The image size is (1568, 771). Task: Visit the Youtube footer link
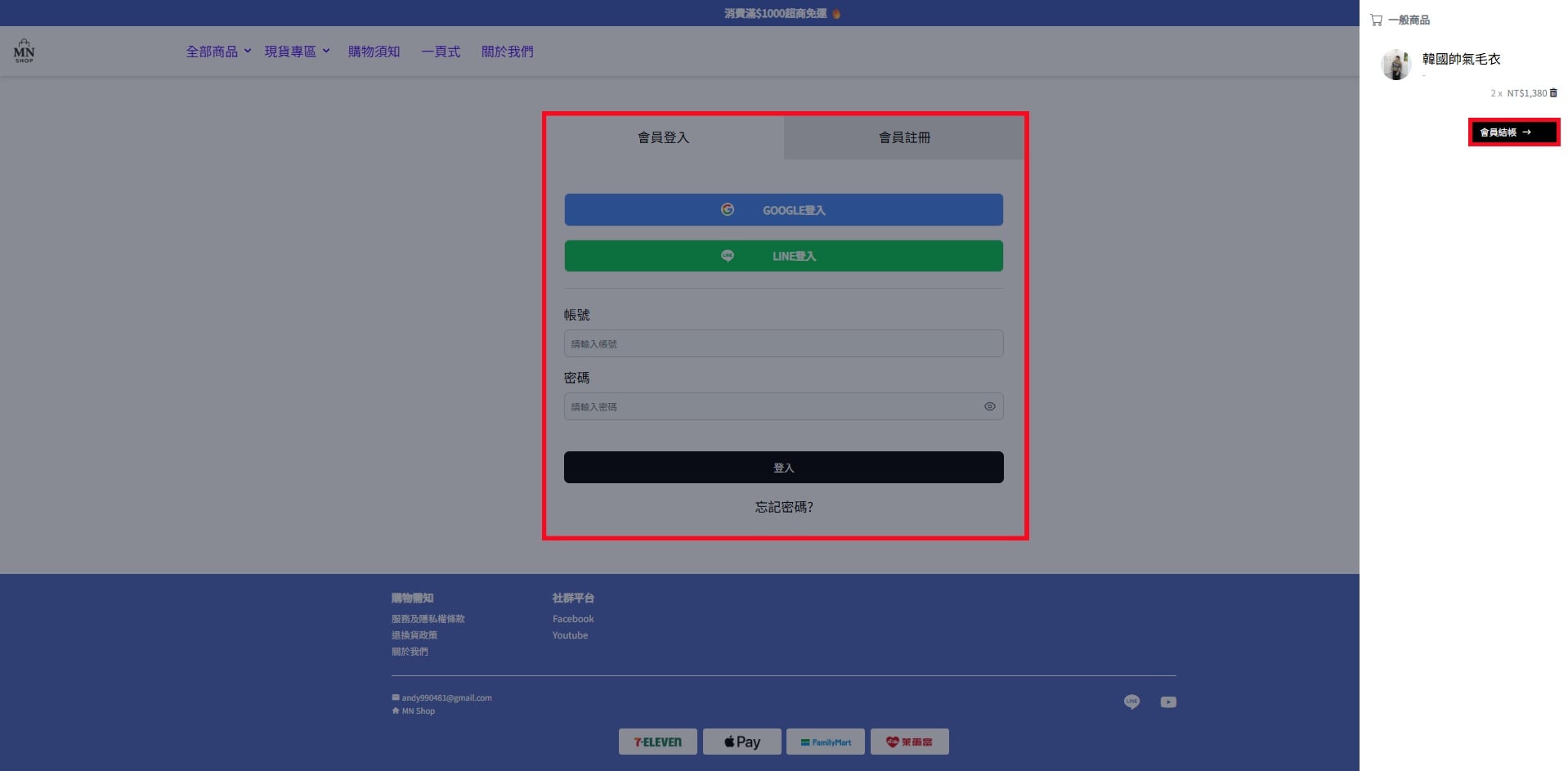point(570,635)
